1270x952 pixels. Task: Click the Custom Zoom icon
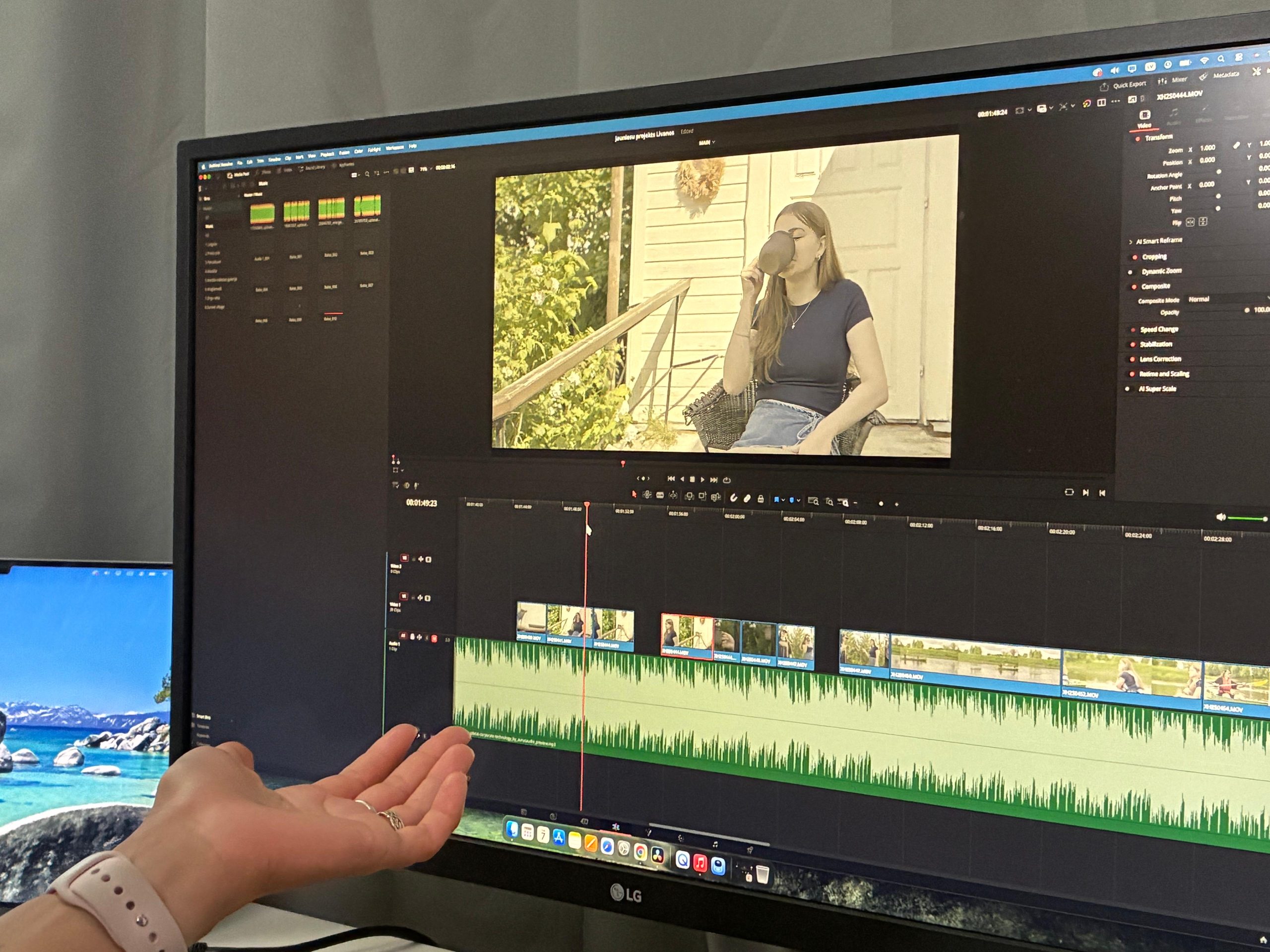(x=844, y=503)
